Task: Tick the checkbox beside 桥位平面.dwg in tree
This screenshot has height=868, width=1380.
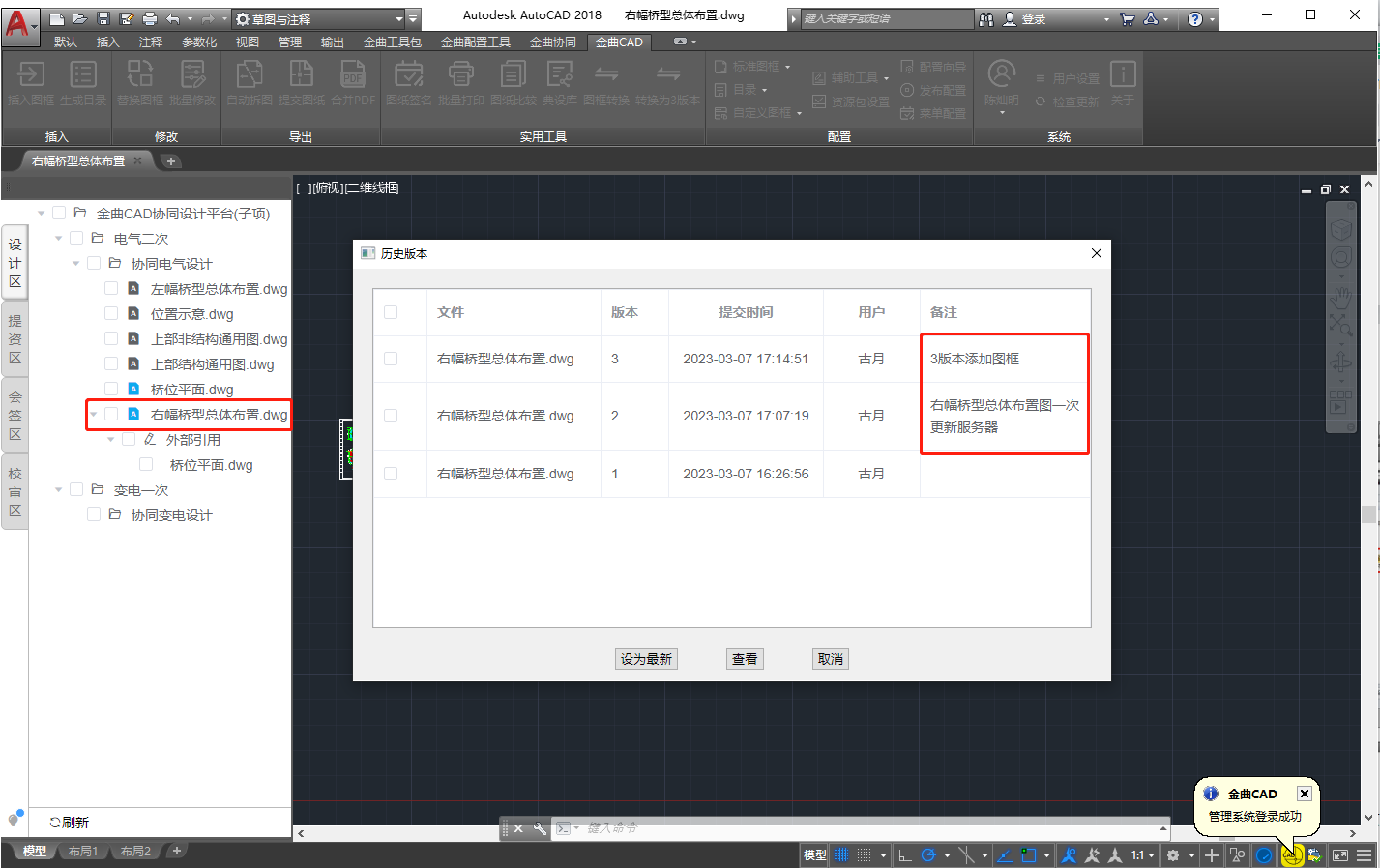Action: (111, 390)
